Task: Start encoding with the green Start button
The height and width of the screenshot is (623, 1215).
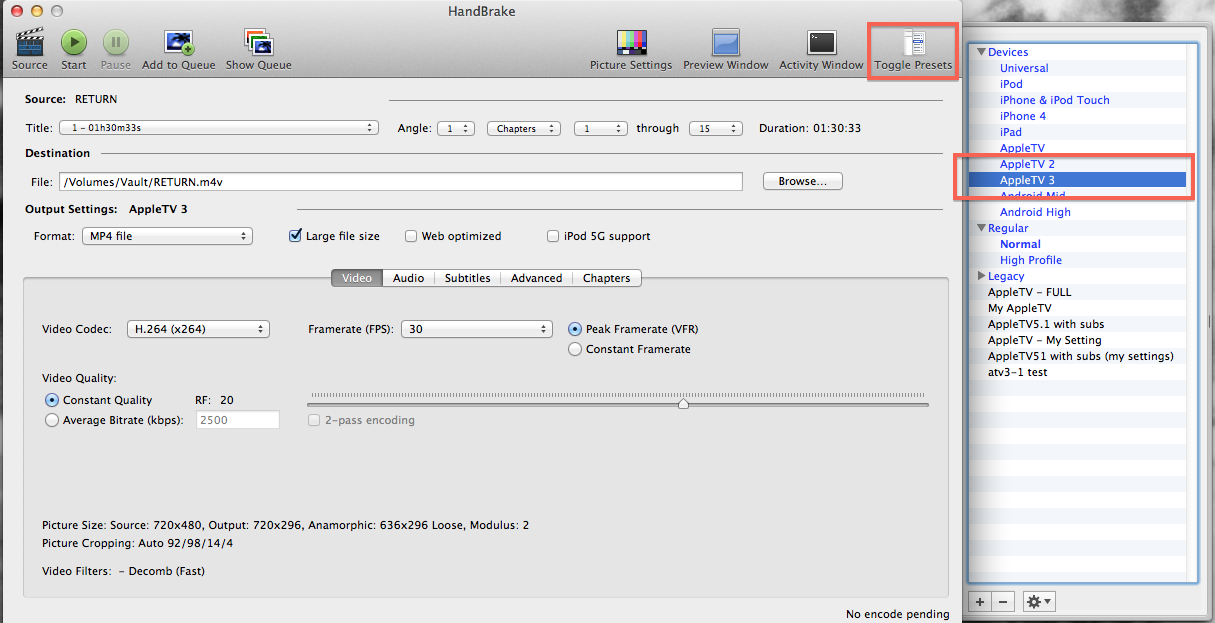Action: pyautogui.click(x=74, y=43)
